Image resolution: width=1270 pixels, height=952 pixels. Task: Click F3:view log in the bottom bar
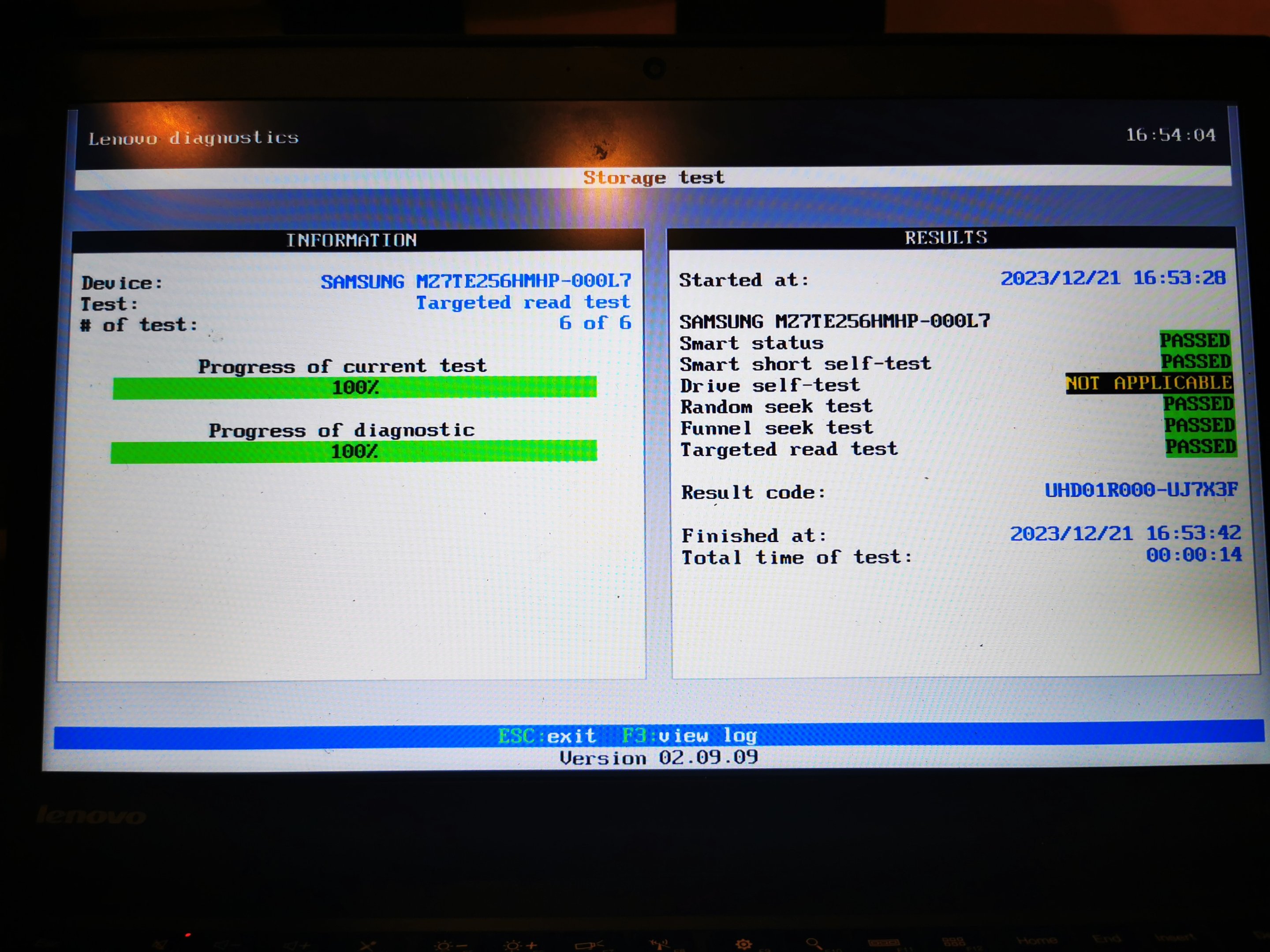point(690,735)
